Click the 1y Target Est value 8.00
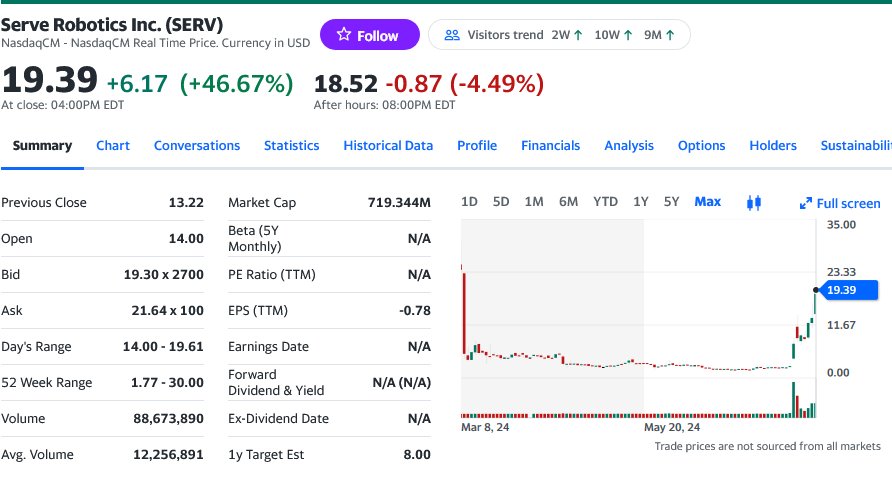This screenshot has height=481, width=892. point(417,455)
